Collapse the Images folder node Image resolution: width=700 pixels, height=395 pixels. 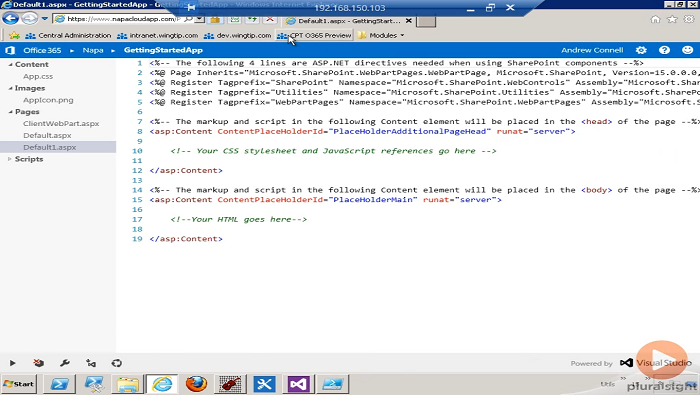(10, 88)
